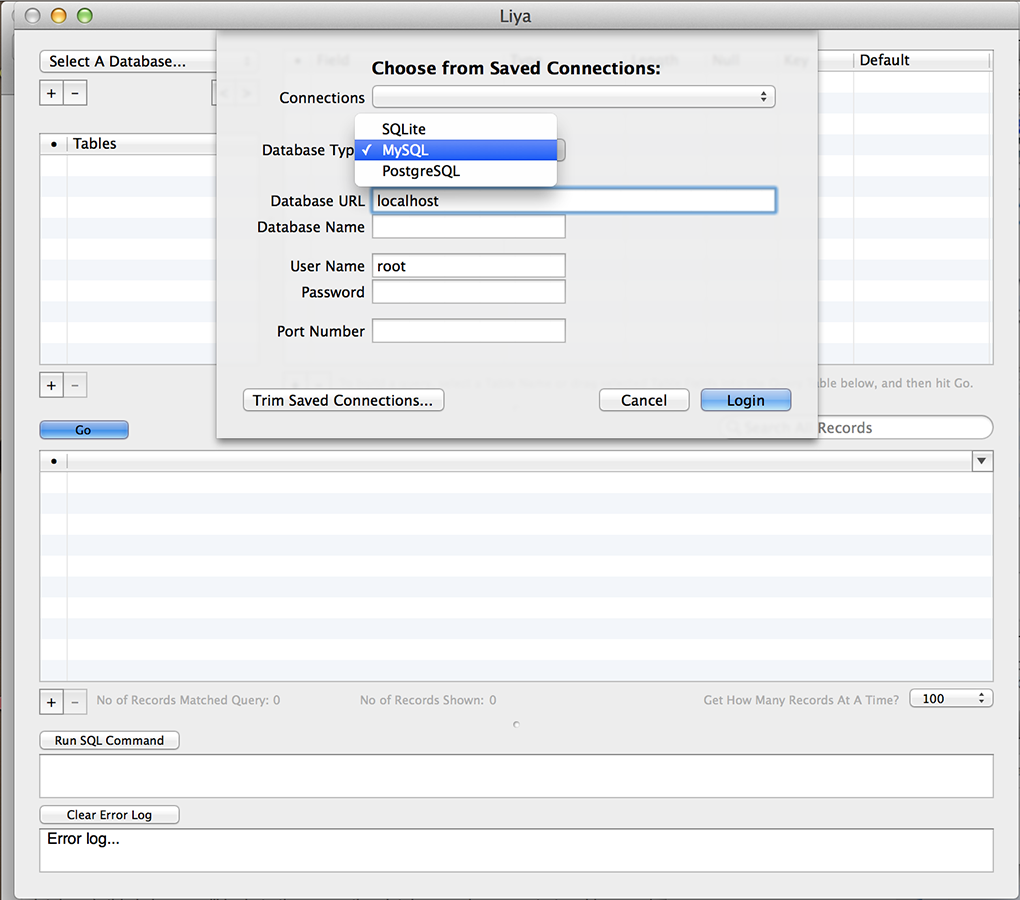Click the plus button below Select A Database

coord(51,94)
